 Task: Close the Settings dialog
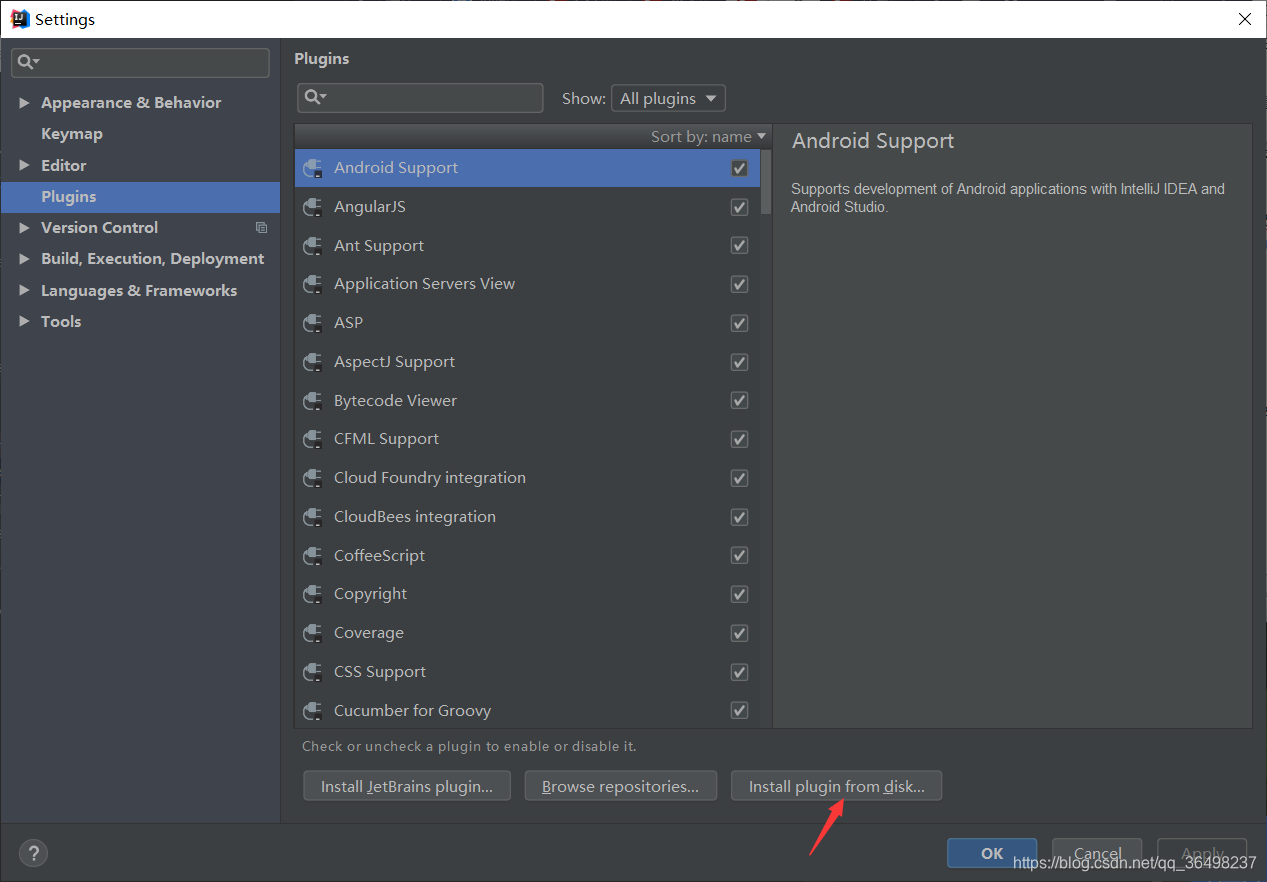tap(1245, 19)
